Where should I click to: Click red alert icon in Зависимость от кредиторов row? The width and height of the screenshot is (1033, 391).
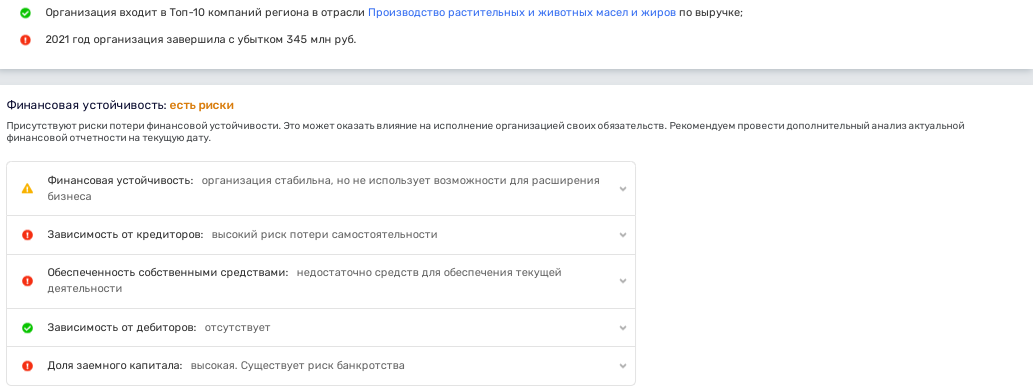tap(27, 234)
